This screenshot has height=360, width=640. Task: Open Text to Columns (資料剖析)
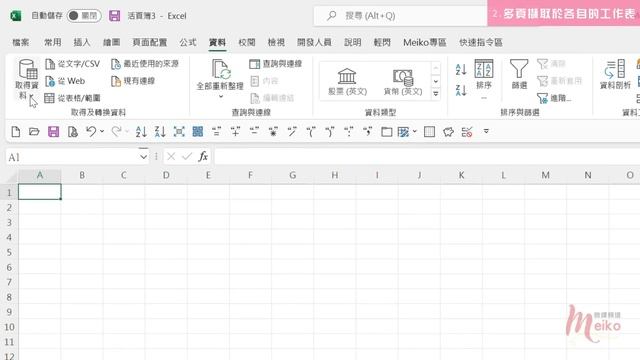[x=615, y=74]
